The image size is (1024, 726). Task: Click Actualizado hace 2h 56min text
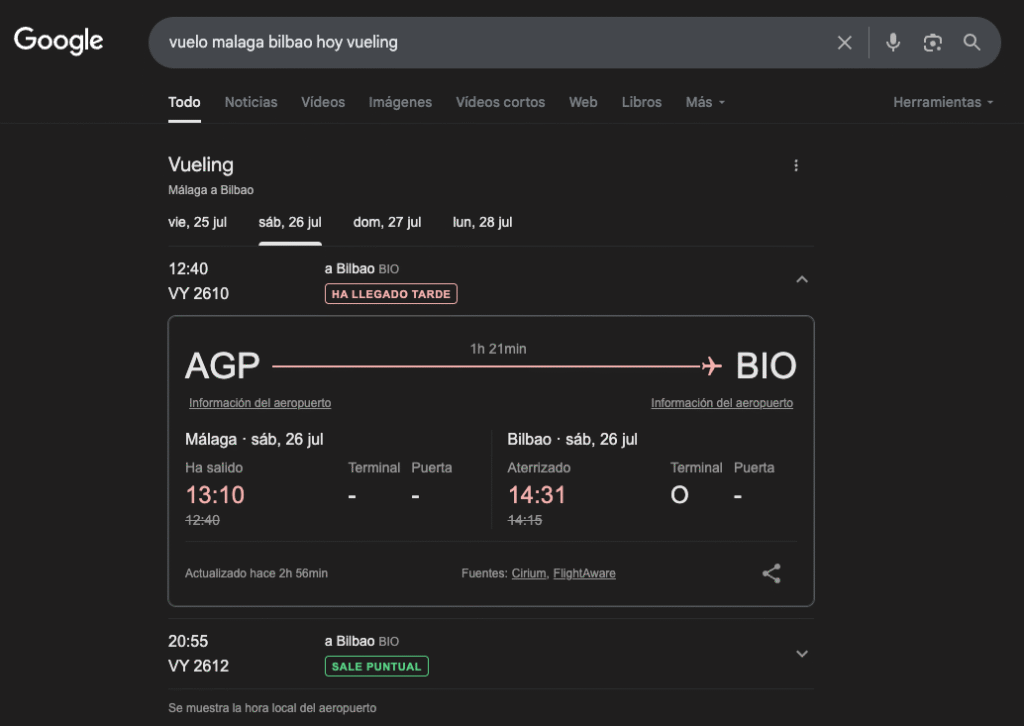pos(256,573)
